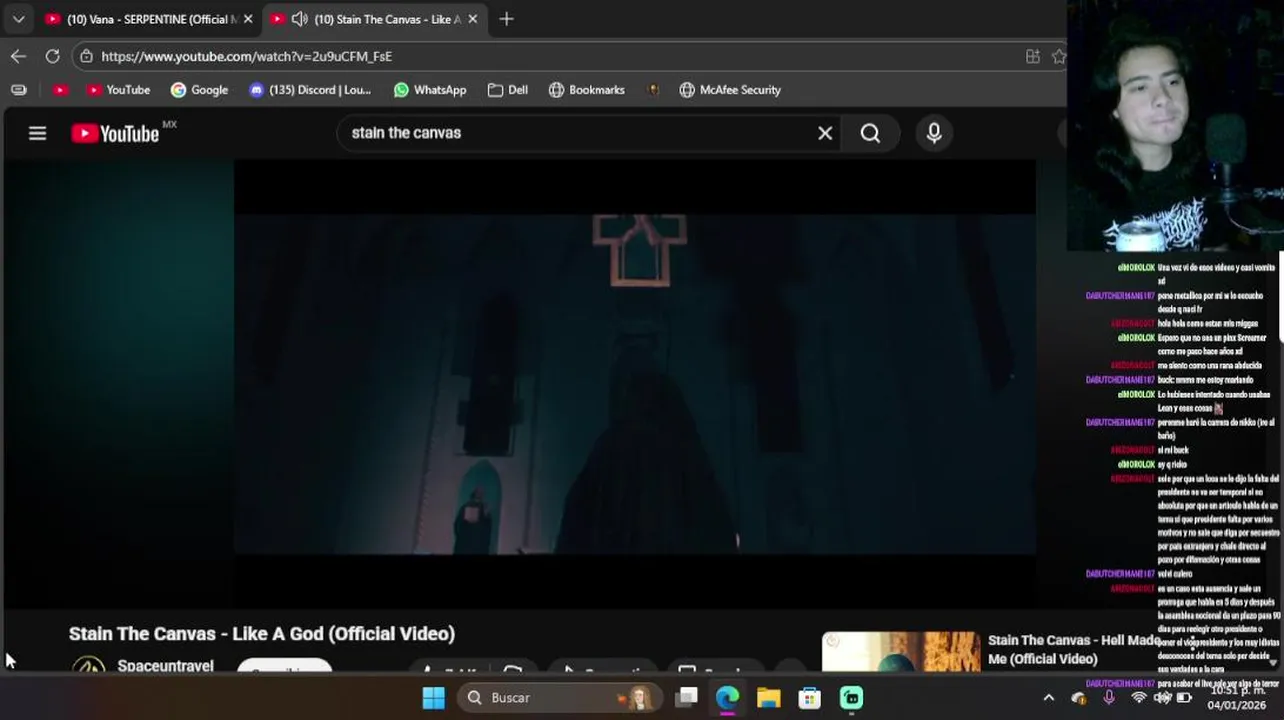This screenshot has height=720, width=1284.
Task: Go back with the browser back arrow
Action: tap(18, 56)
